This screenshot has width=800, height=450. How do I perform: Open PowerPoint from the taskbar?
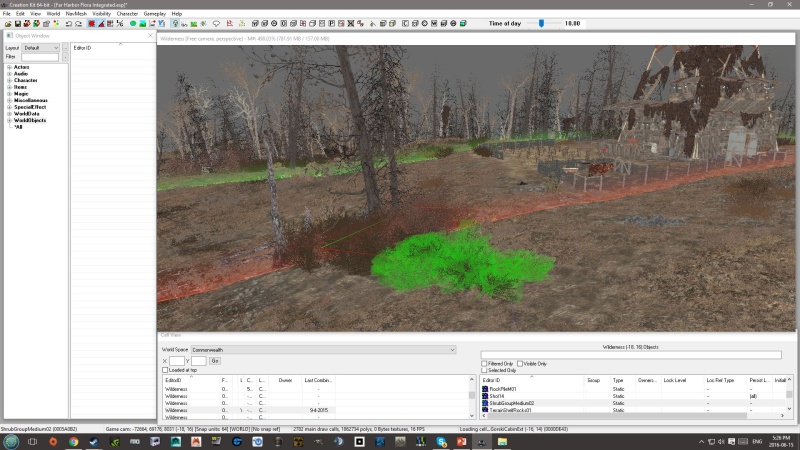pyautogui.click(x=461, y=441)
